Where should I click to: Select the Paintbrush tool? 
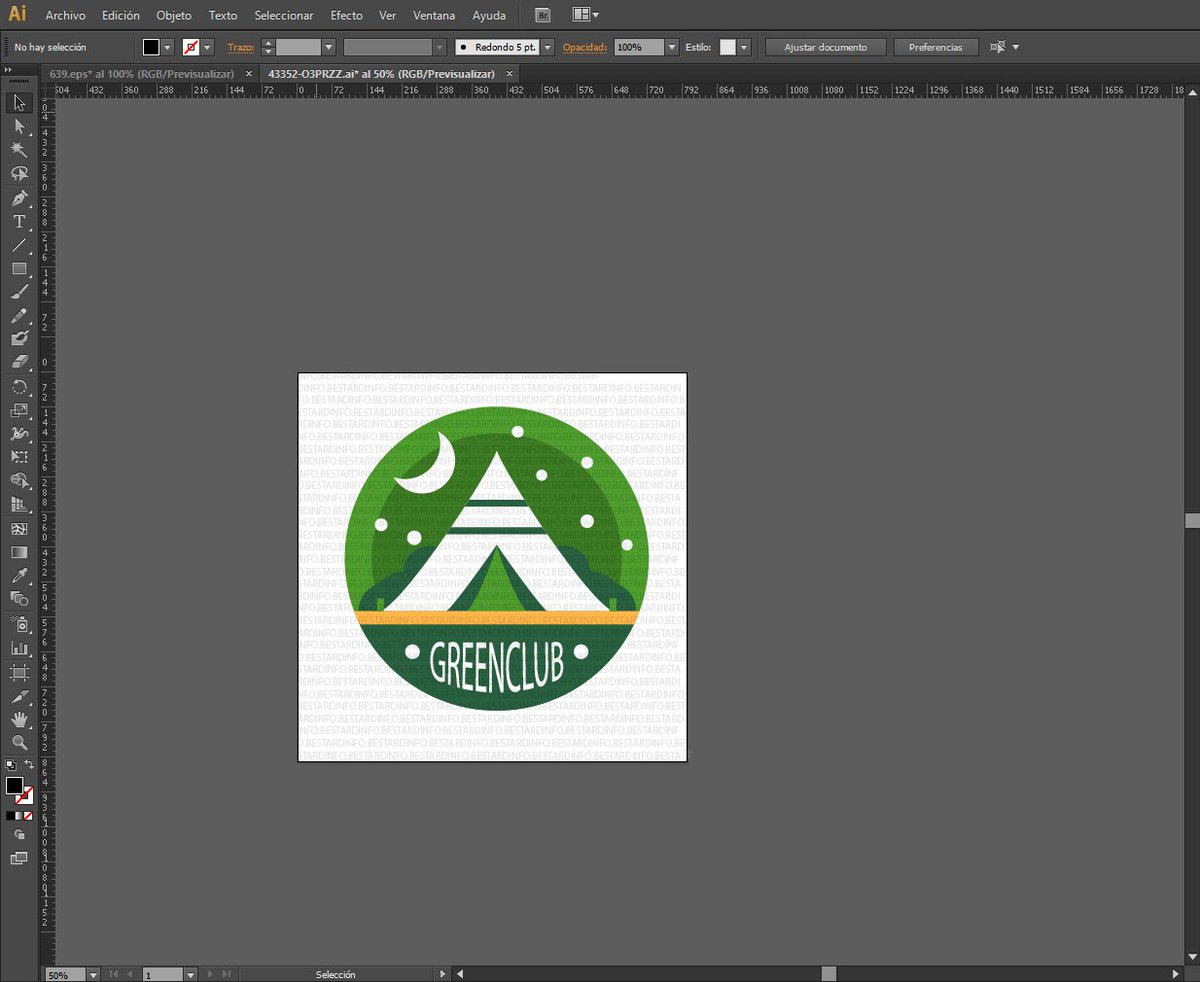(x=19, y=293)
